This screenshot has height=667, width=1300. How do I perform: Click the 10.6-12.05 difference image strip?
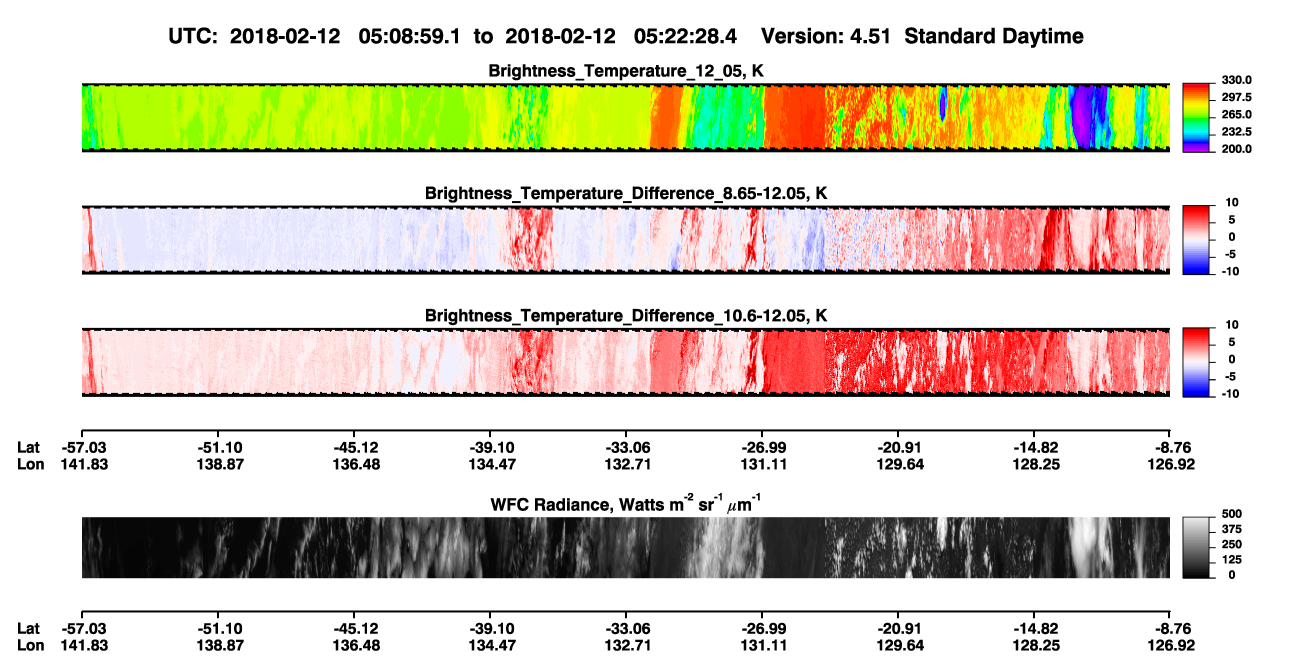625,362
